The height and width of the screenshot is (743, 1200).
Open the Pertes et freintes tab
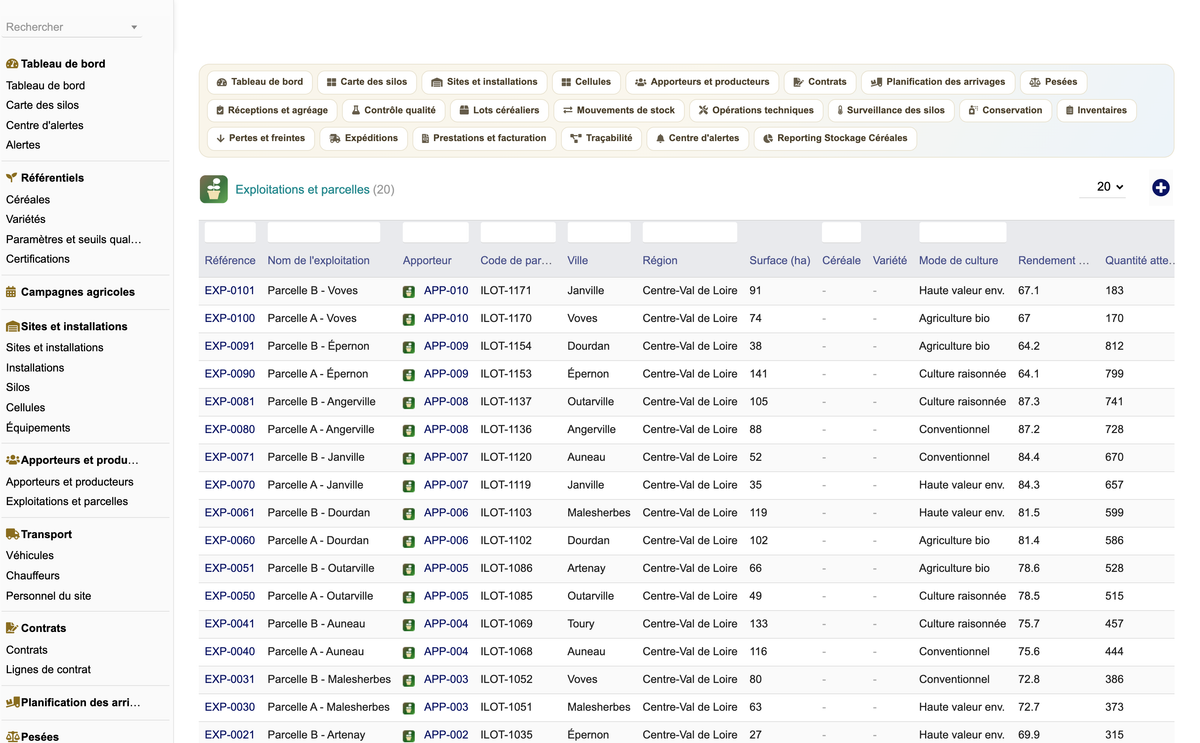[260, 138]
